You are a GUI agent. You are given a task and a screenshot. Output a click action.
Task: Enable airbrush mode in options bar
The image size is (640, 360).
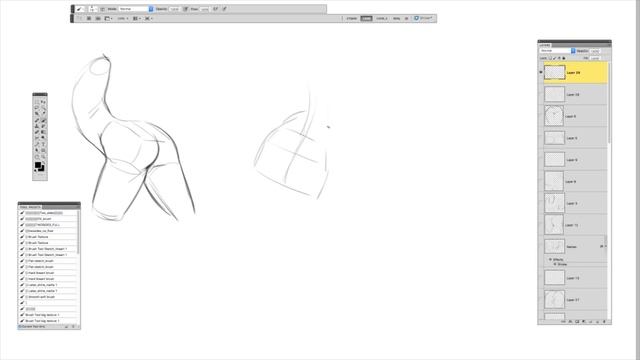pos(216,9)
